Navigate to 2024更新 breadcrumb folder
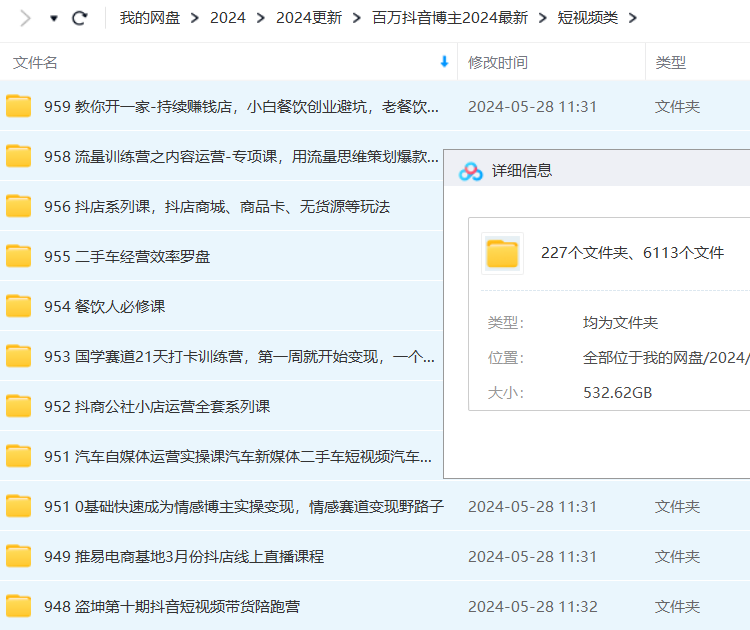The image size is (750, 630). point(308,18)
